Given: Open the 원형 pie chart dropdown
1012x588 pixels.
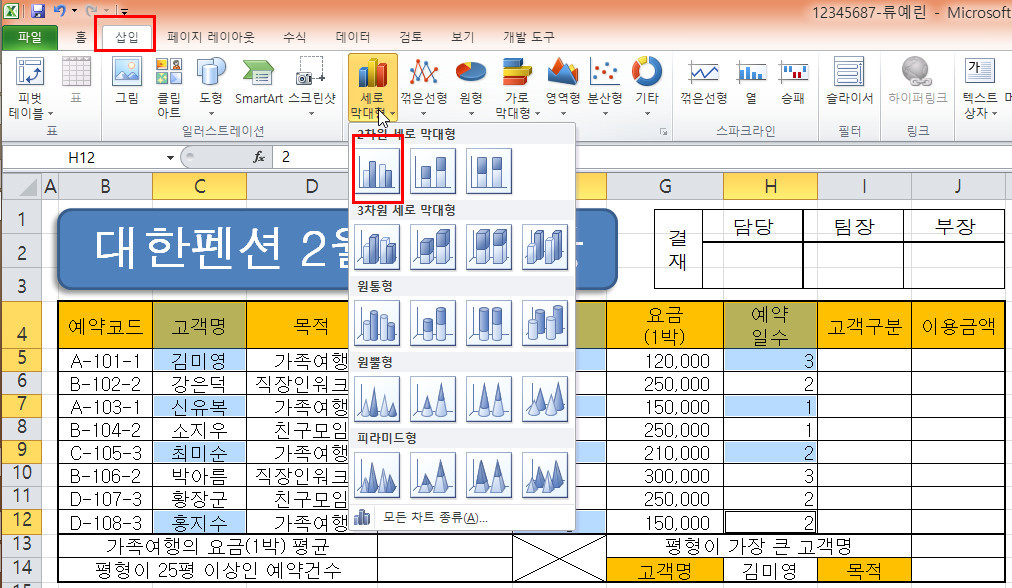Looking at the screenshot, I should [471, 88].
